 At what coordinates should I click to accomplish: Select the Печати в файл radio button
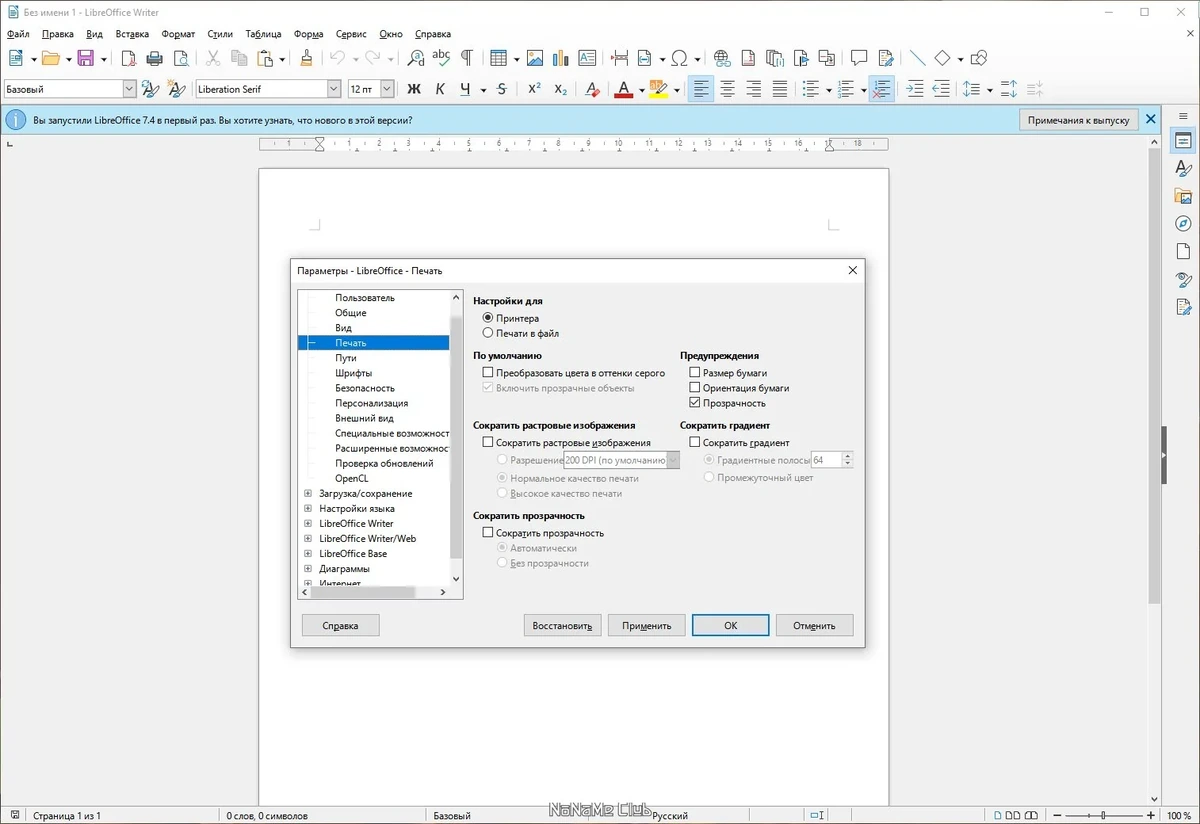click(x=488, y=333)
